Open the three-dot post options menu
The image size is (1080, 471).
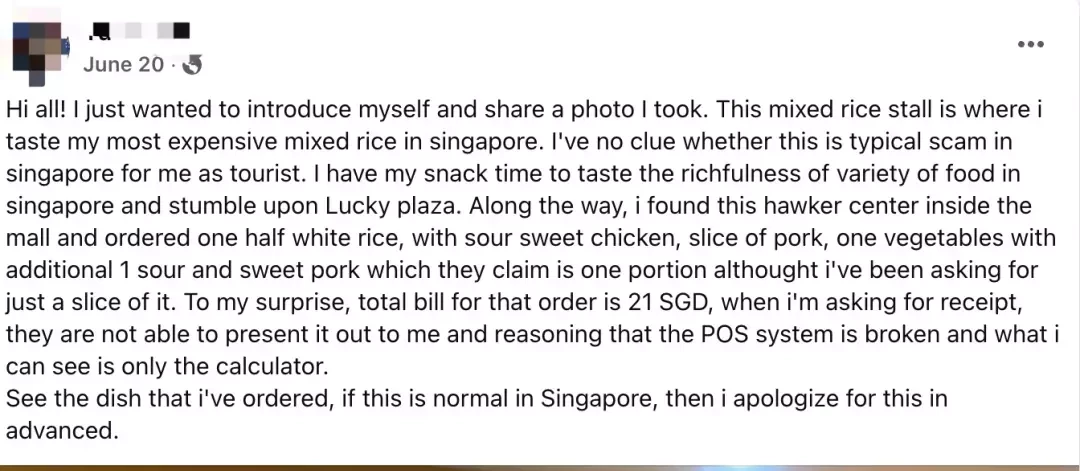point(1030,45)
